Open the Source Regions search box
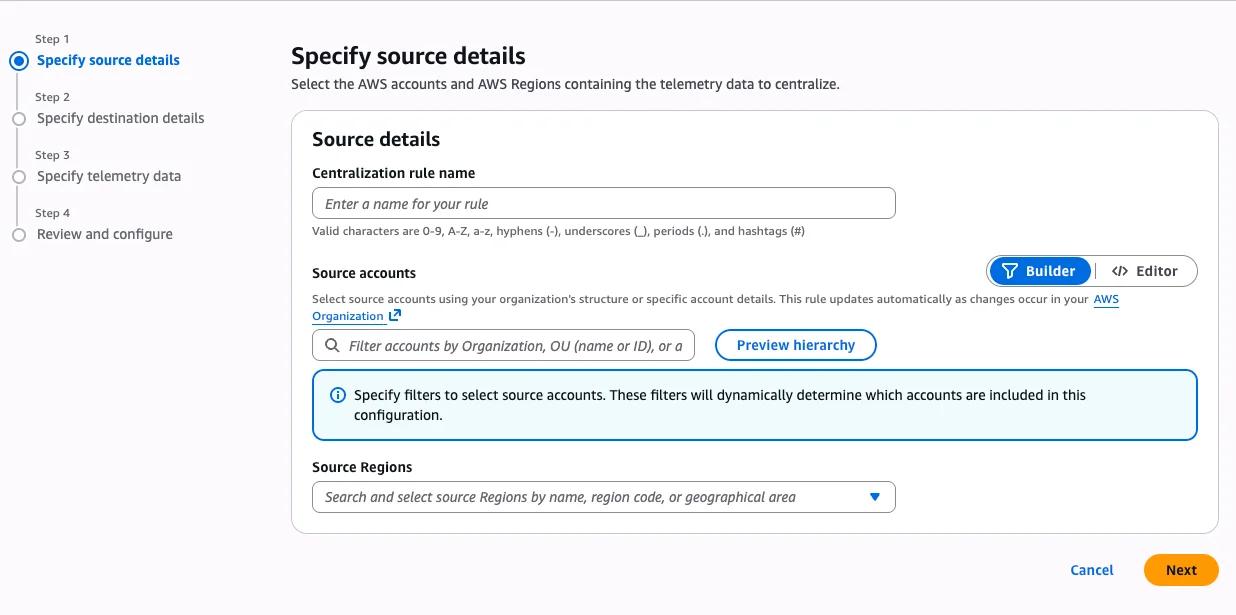 (590, 497)
